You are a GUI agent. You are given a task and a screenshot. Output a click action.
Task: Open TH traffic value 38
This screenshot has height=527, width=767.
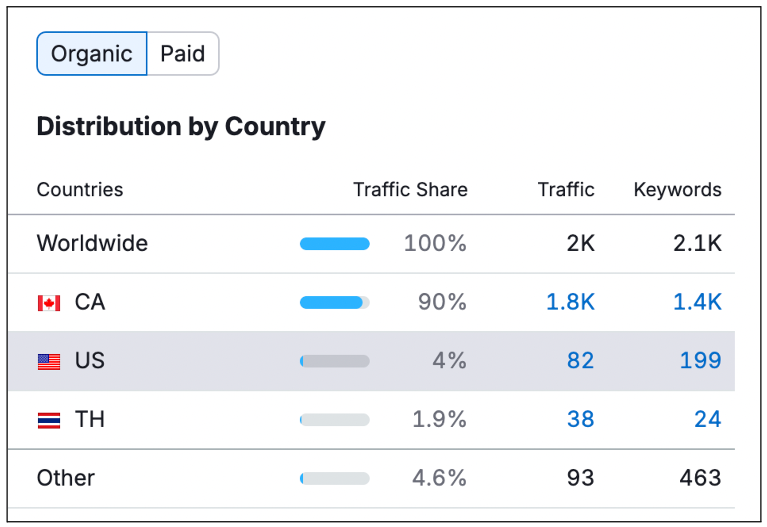click(580, 420)
